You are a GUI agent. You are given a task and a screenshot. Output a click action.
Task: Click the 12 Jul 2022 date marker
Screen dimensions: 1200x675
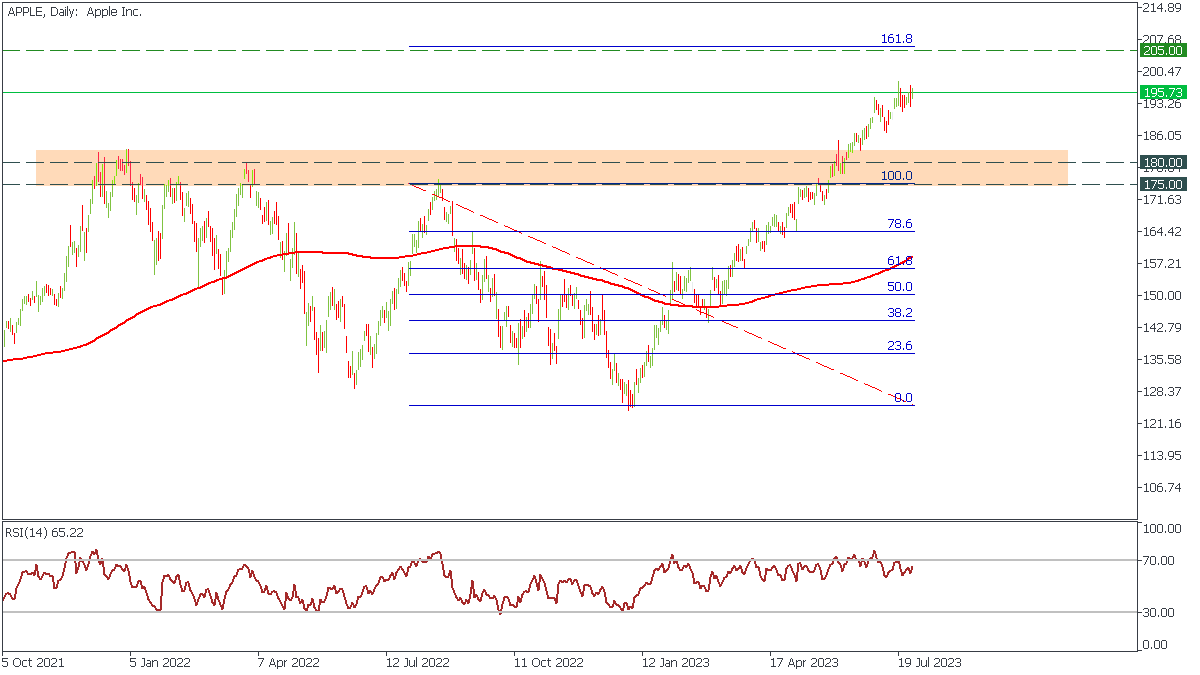[x=418, y=662]
